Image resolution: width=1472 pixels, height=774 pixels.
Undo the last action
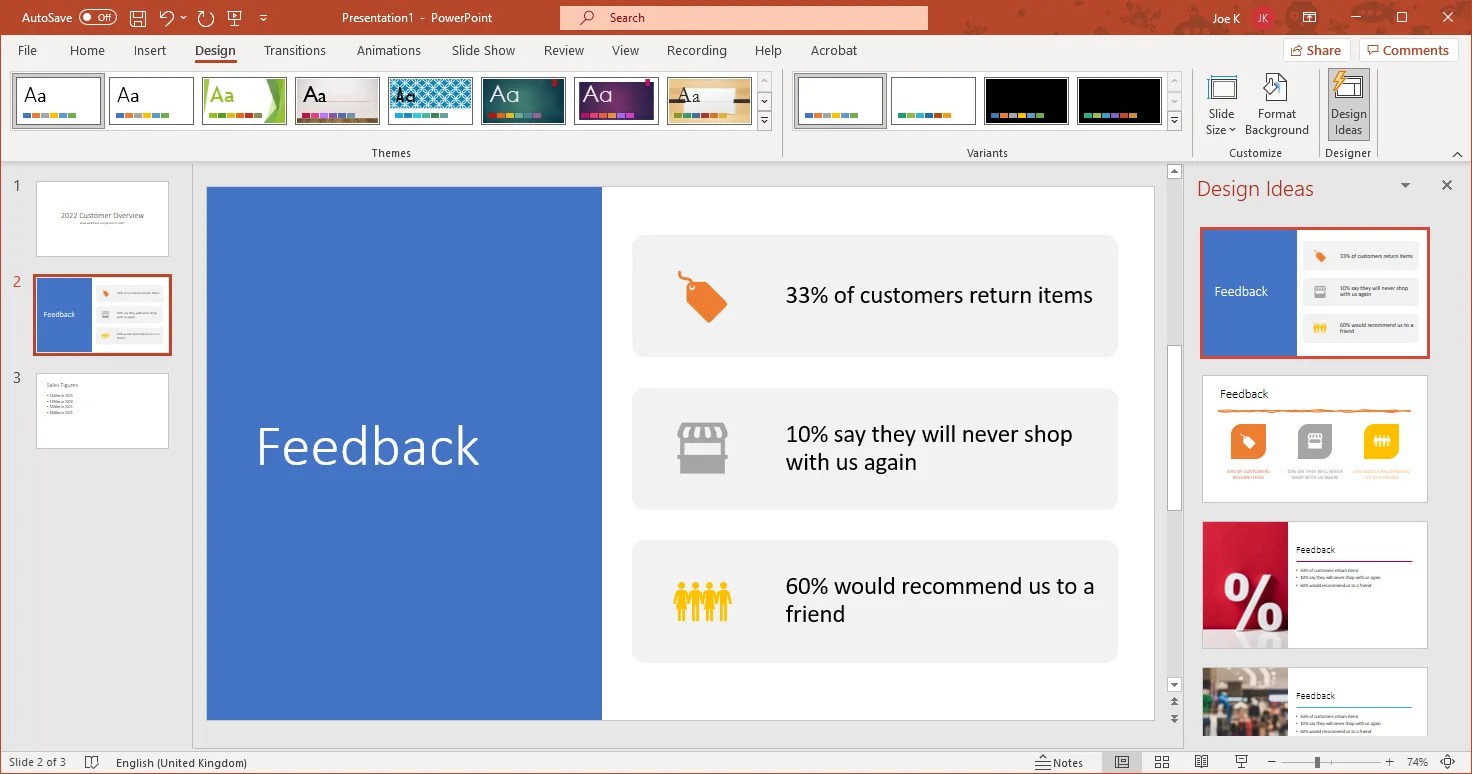pos(166,17)
